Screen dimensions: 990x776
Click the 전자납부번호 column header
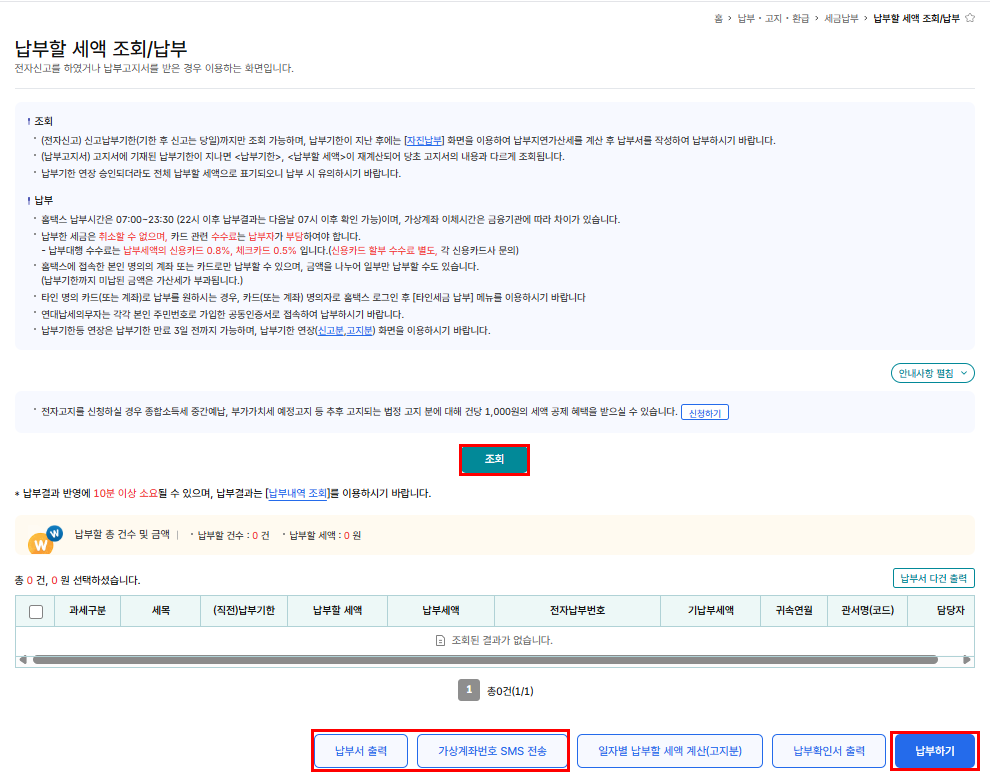pyautogui.click(x=577, y=611)
